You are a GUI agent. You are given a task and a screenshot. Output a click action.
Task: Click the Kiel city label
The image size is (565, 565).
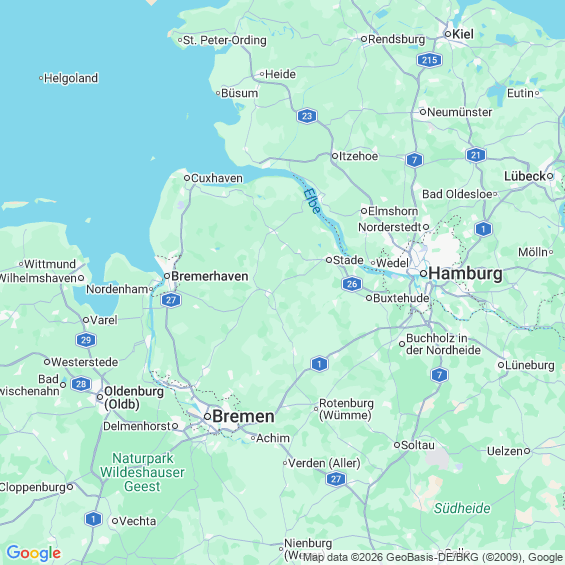[463, 34]
